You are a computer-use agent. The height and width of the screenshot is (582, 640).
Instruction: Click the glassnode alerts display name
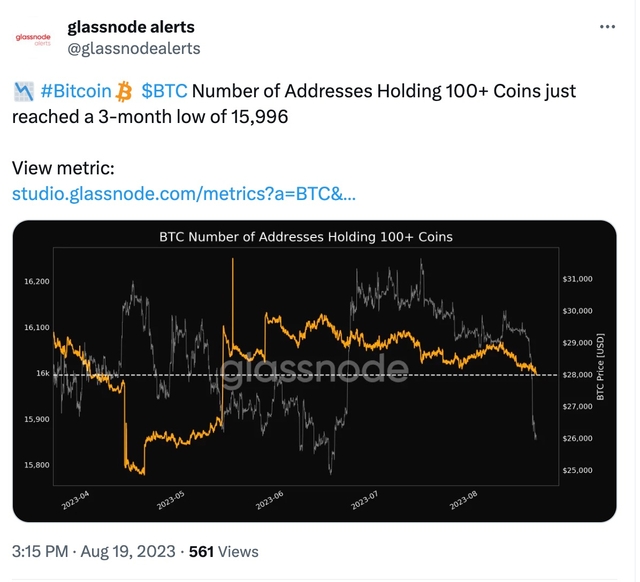131,27
